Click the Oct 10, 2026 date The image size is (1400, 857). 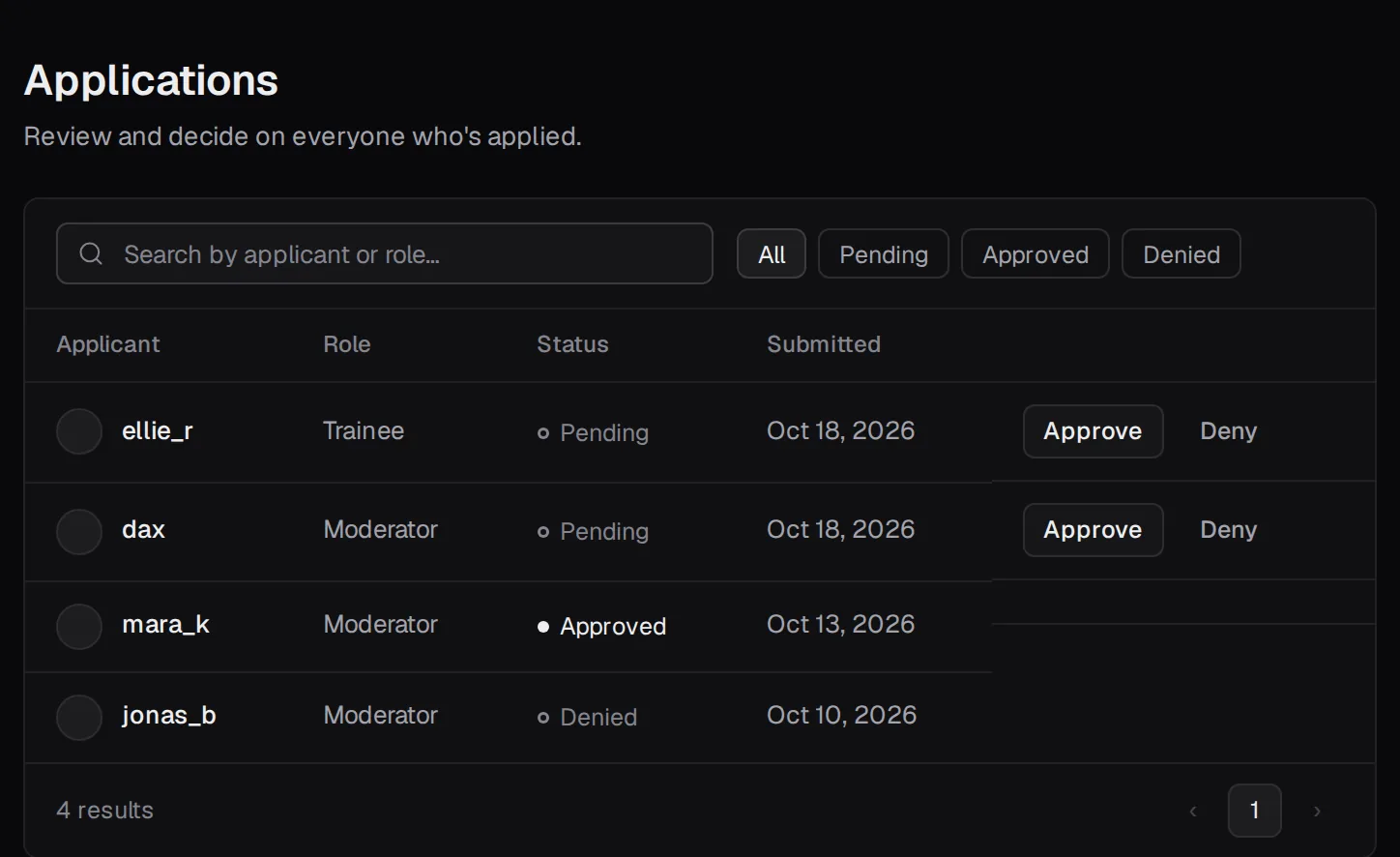pyautogui.click(x=842, y=716)
